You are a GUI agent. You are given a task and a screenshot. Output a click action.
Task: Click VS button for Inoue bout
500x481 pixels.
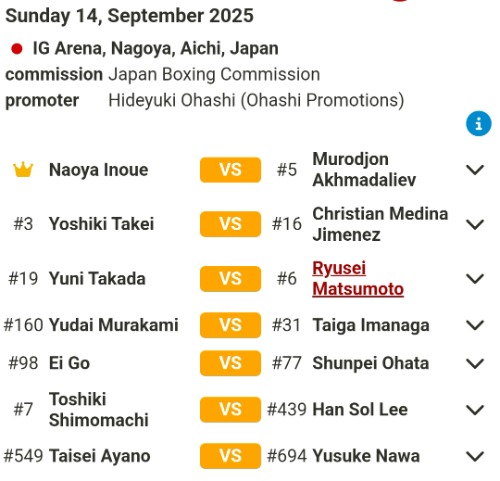[x=230, y=170]
